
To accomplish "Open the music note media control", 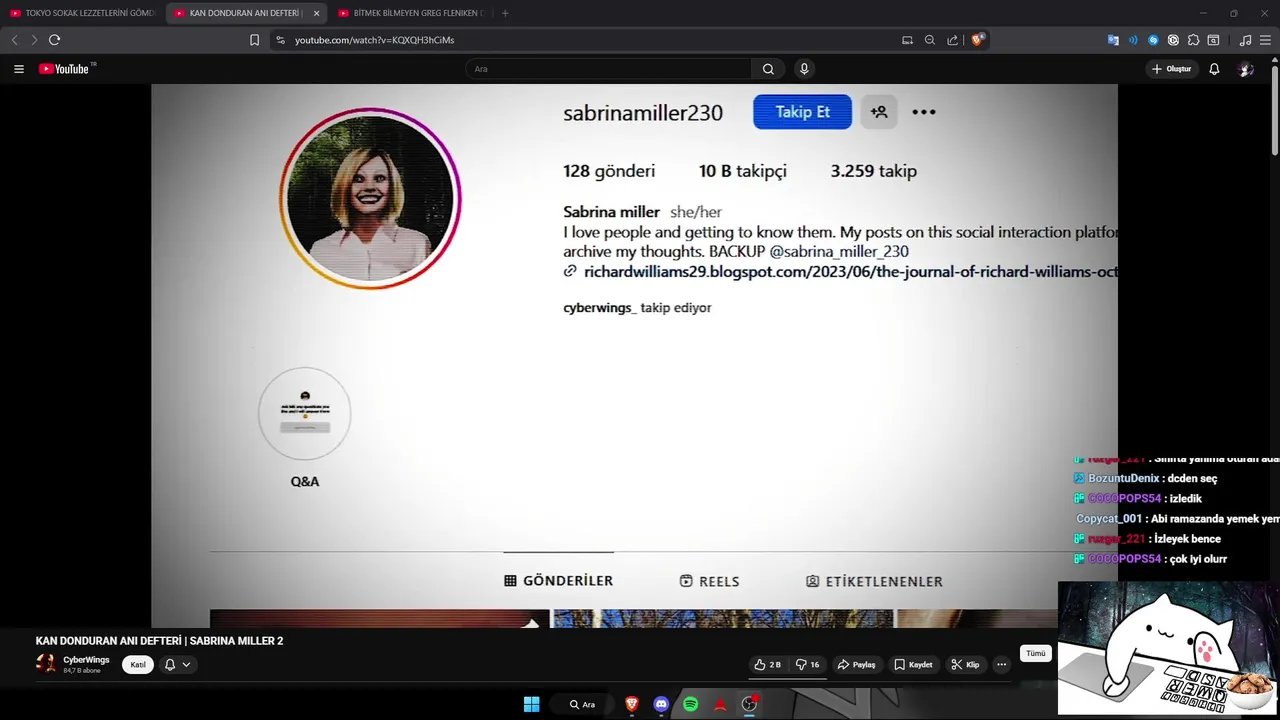I will (x=1245, y=40).
